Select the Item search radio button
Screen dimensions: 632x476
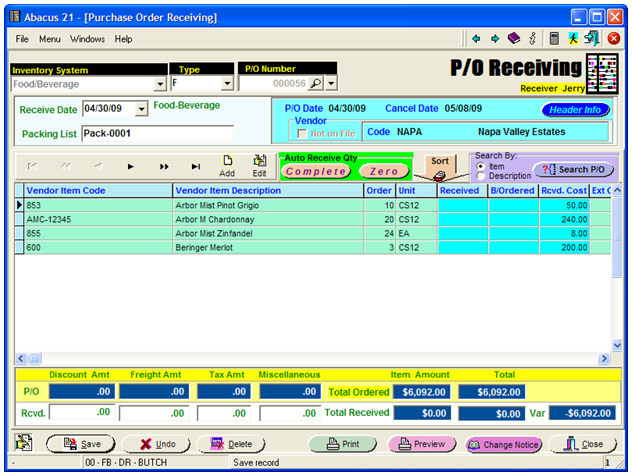tap(480, 166)
